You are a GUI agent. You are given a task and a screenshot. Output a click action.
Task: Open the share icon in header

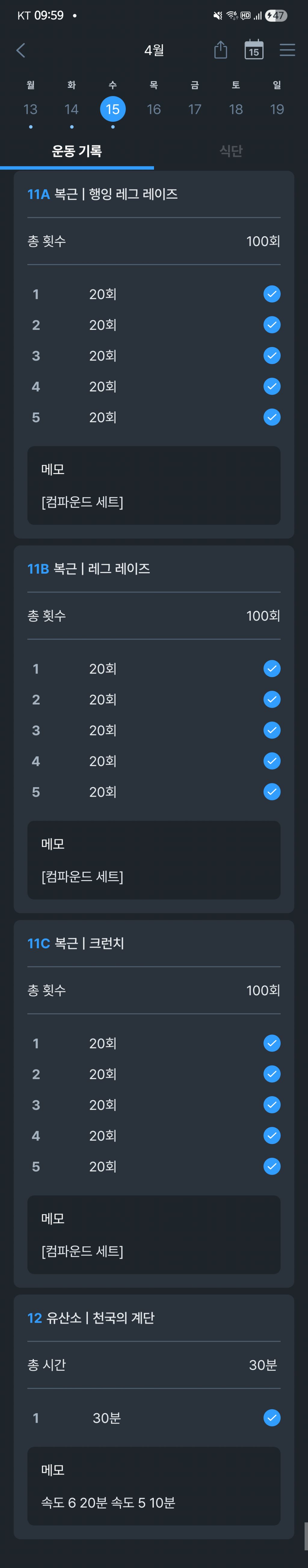[x=220, y=50]
